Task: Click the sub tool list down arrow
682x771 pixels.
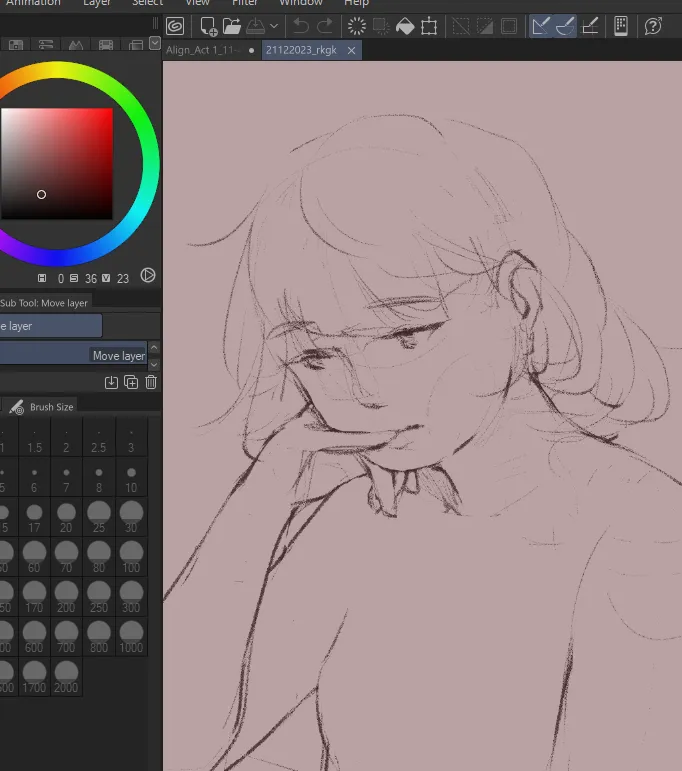Action: tap(154, 364)
